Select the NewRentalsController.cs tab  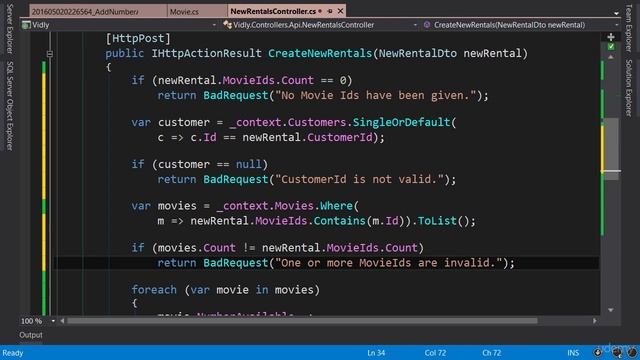273,11
